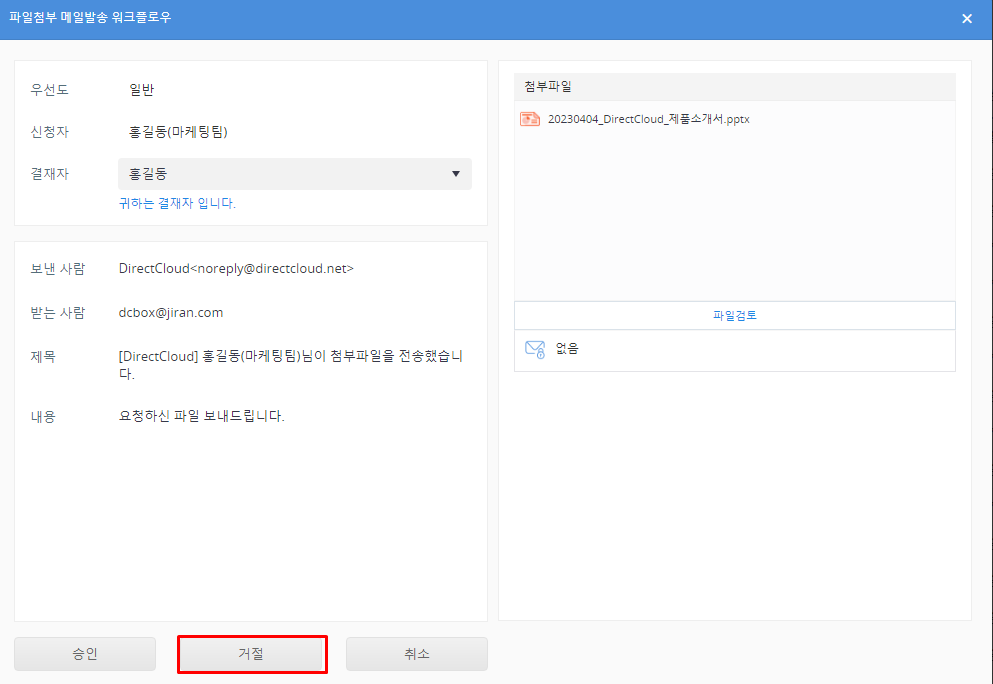Close the workflow dialog with the X
Viewport: 993px width, 684px height.
click(x=966, y=19)
